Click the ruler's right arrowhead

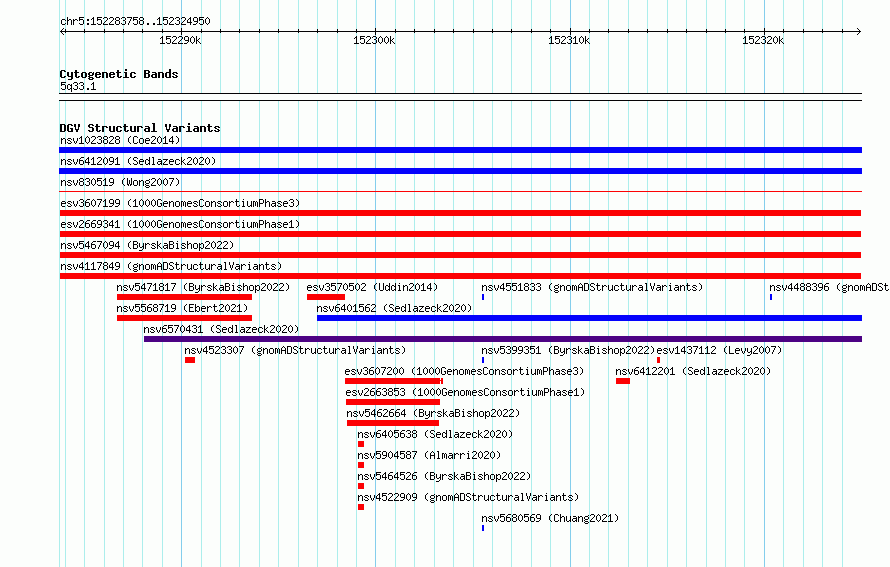click(859, 32)
